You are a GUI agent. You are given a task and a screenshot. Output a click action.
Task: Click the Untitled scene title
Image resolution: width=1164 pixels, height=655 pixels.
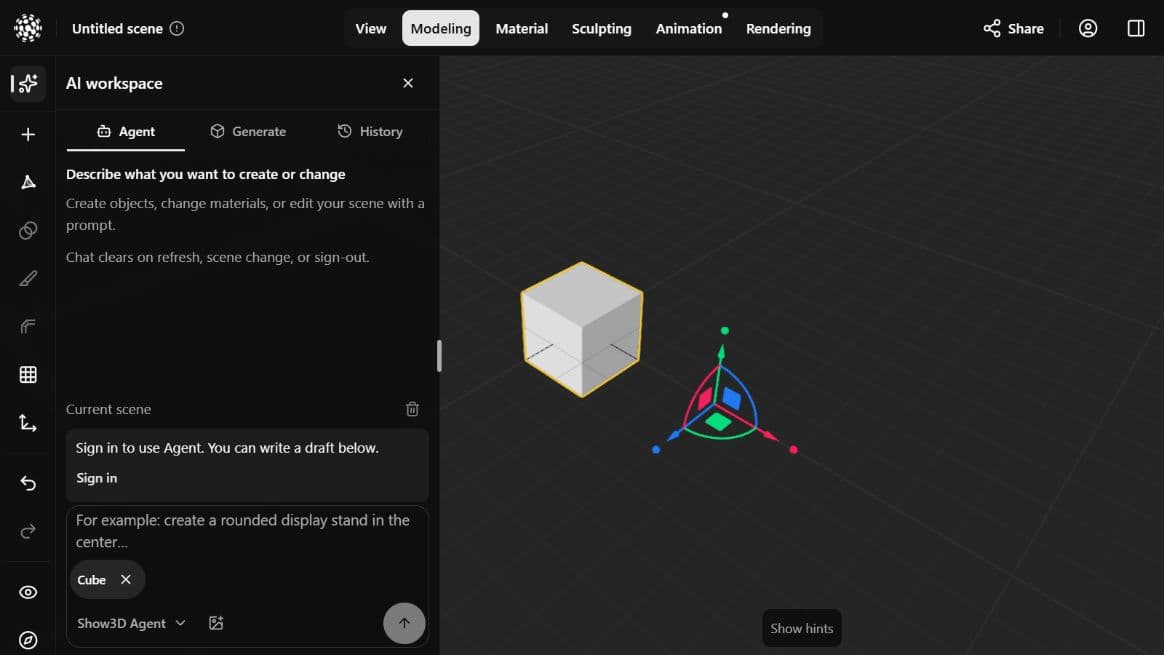tap(117, 28)
